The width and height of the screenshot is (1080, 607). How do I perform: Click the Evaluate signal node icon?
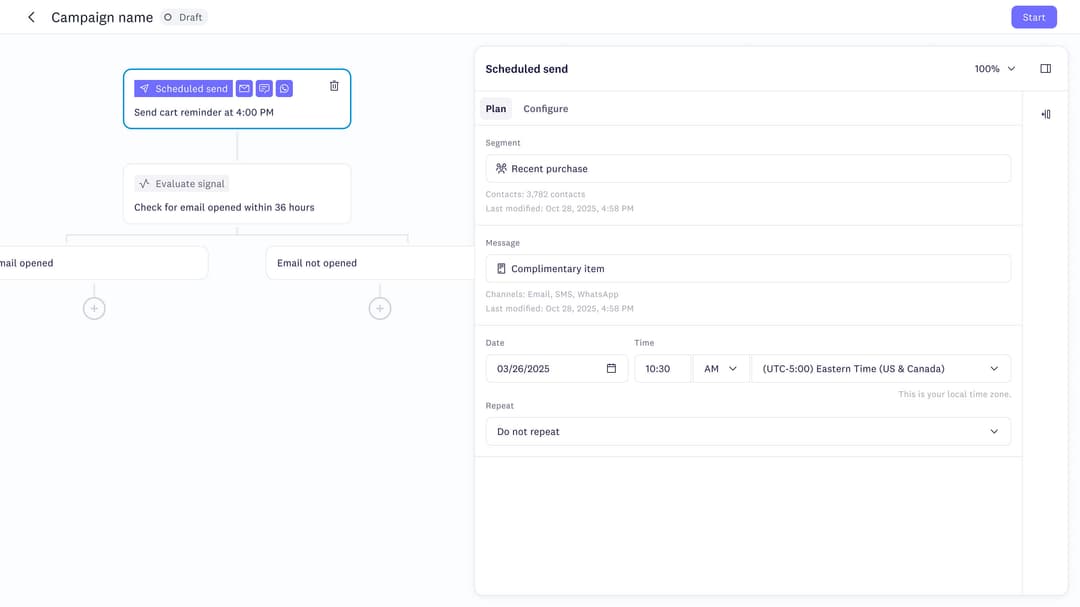point(145,183)
